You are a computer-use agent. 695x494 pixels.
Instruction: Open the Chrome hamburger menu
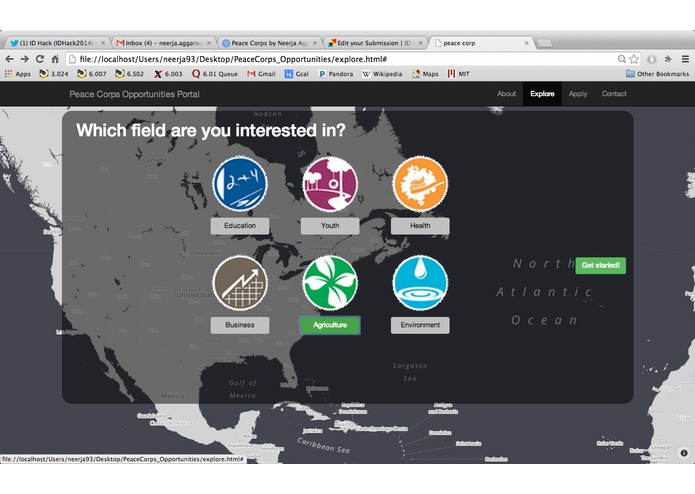[x=685, y=59]
